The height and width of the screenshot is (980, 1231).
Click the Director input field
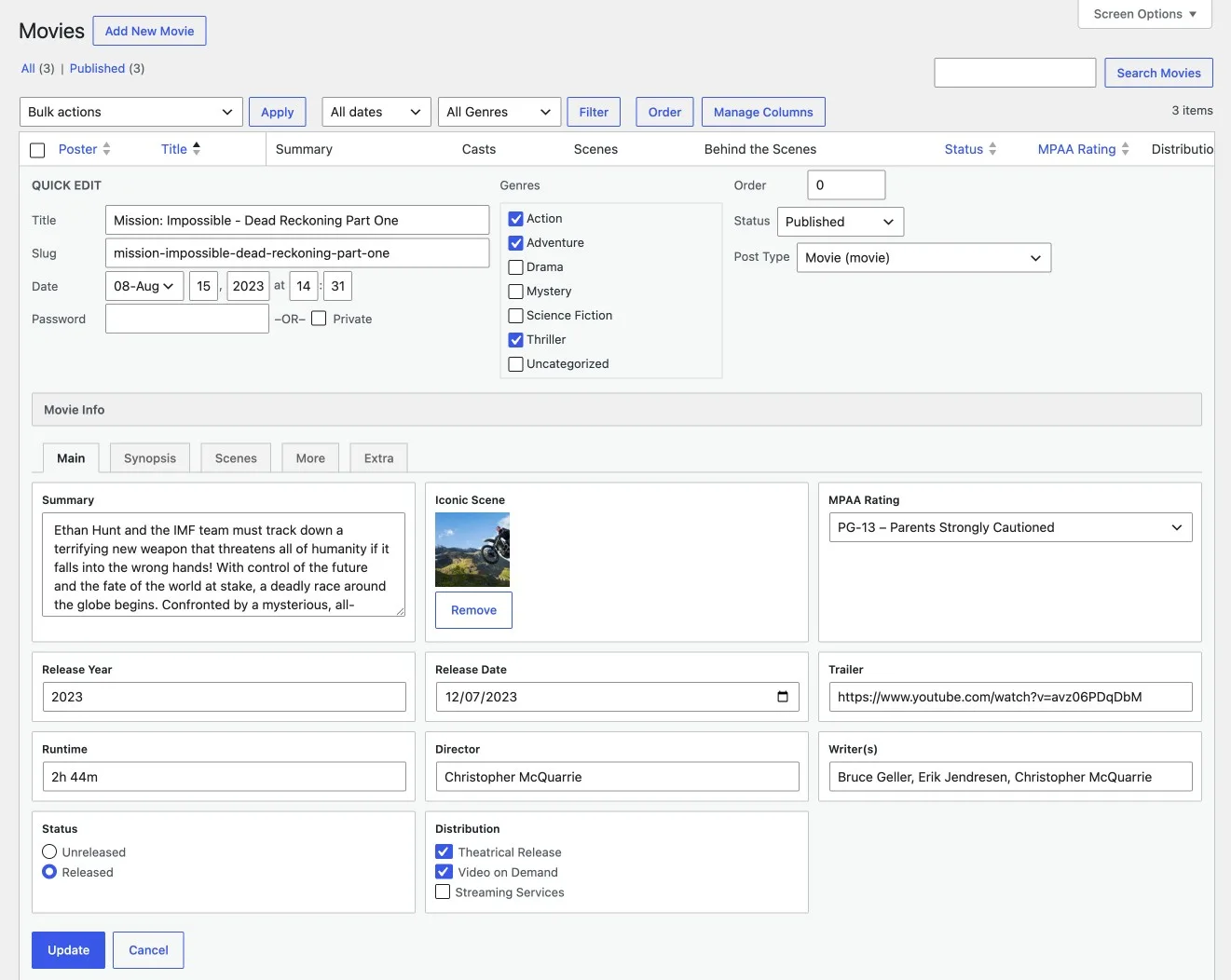pos(617,777)
